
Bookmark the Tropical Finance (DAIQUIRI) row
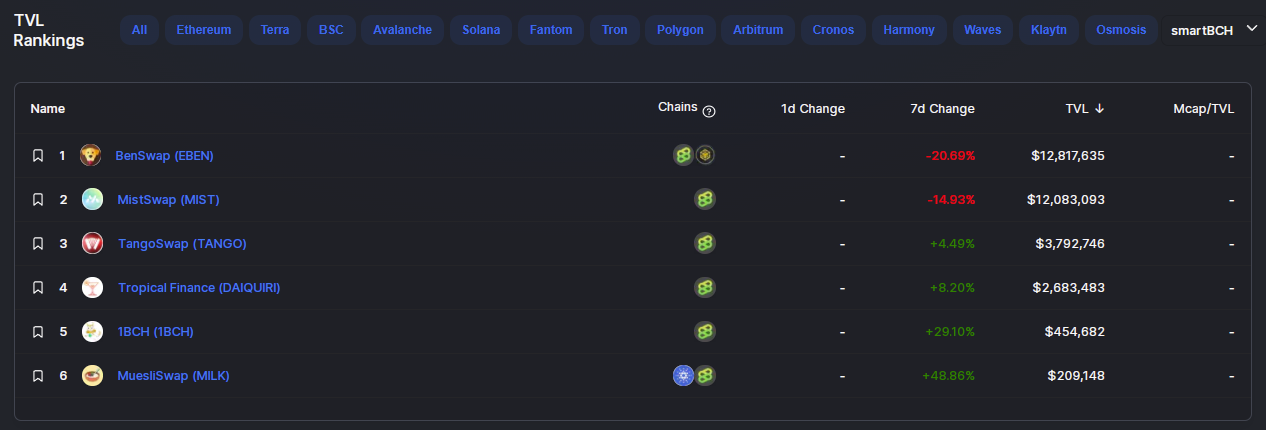coord(38,288)
